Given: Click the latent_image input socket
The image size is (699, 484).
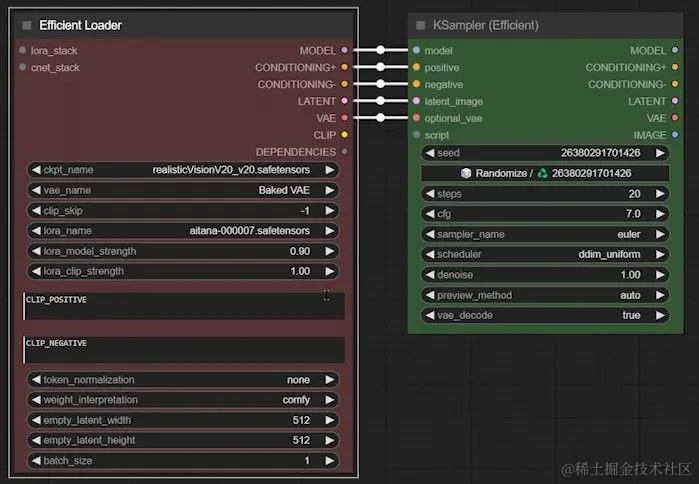Looking at the screenshot, I should 416,101.
